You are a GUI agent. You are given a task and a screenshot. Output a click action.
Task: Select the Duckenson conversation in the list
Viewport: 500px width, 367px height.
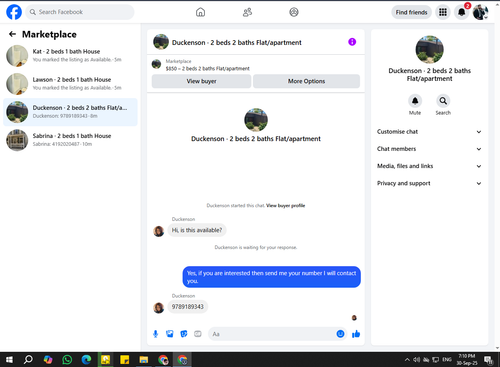click(x=70, y=112)
